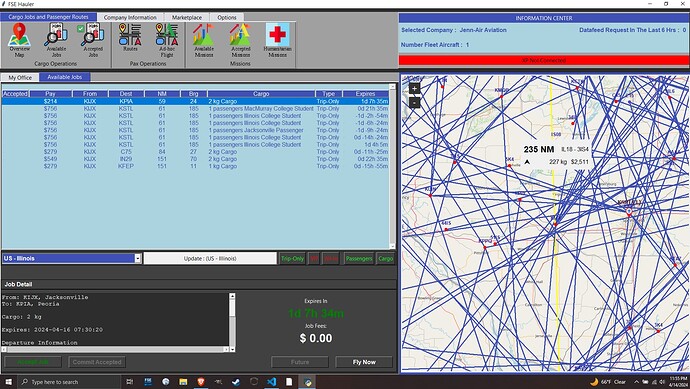The image size is (690, 389).
Task: Click the job list vertical scrollbar
Action: point(392,166)
